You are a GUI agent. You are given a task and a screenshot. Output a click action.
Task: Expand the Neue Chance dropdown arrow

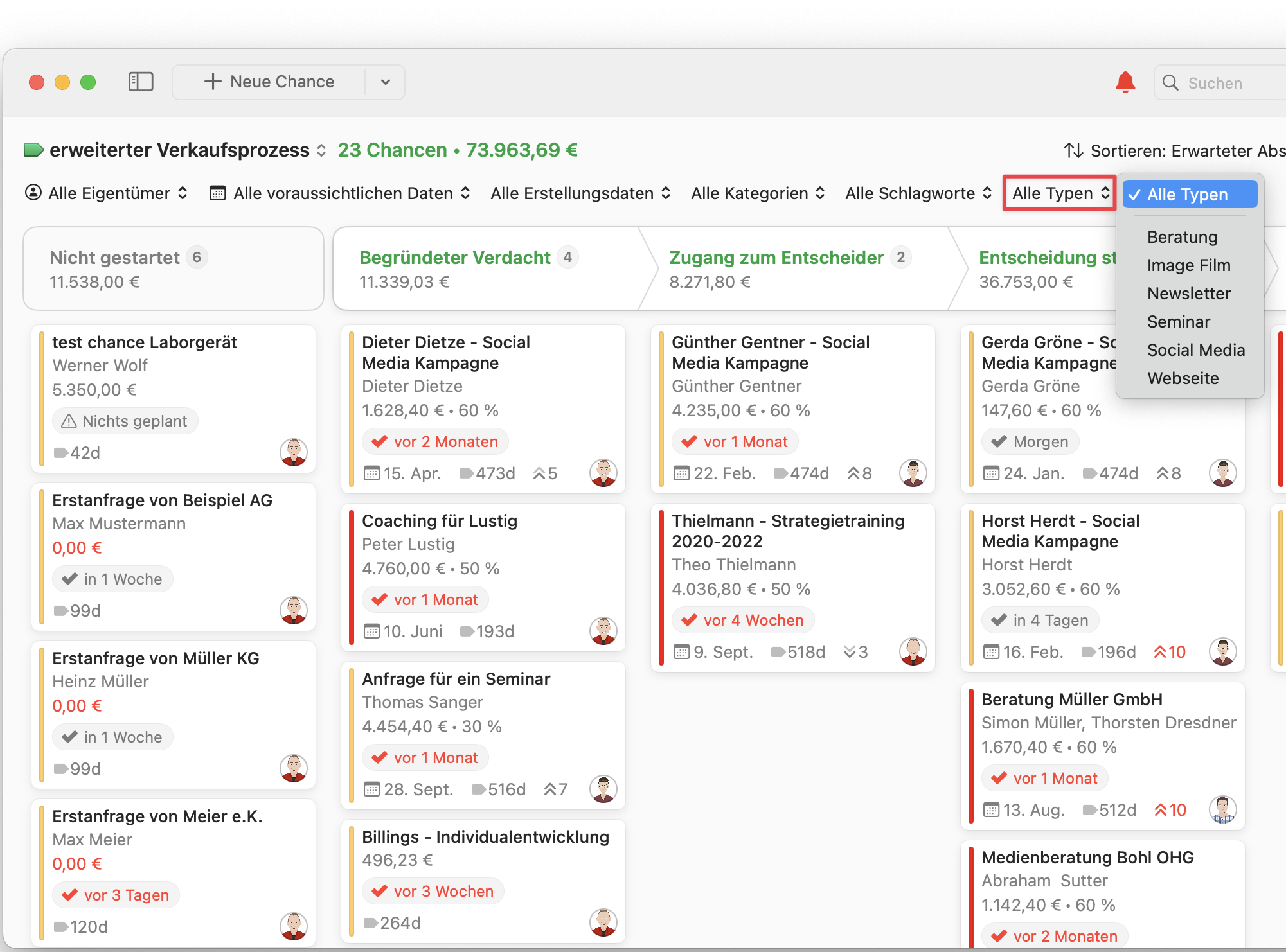(384, 82)
